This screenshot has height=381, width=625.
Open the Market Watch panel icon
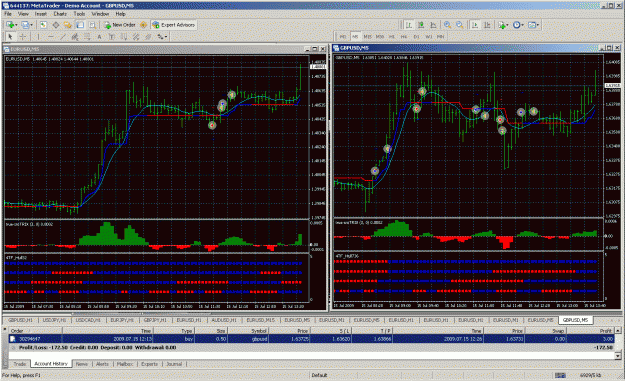(43, 25)
